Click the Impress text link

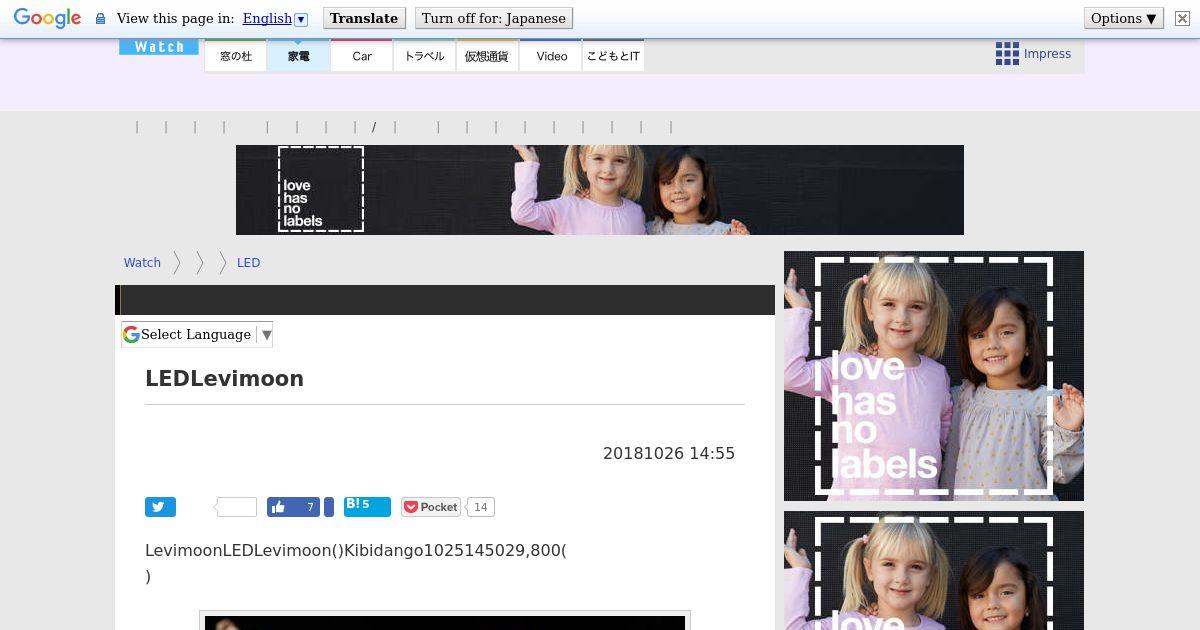pos(1047,54)
